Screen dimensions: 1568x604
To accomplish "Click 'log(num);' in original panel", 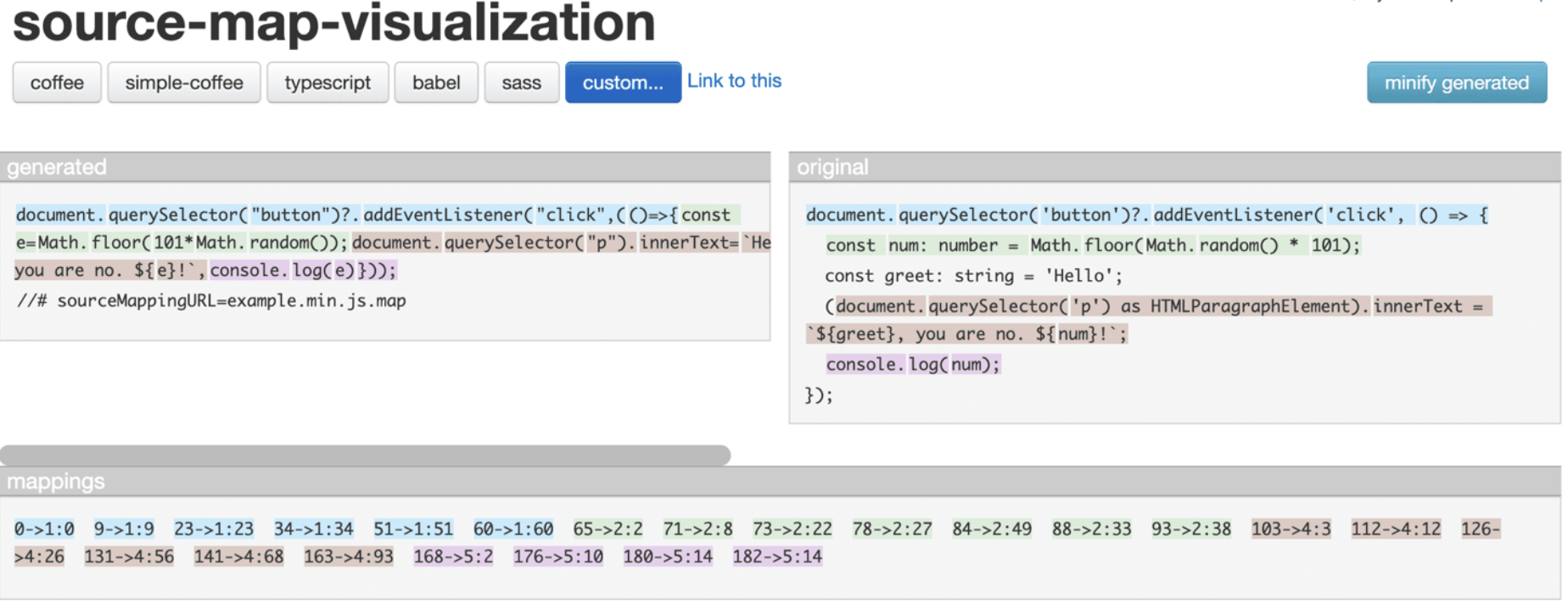I will coord(955,364).
